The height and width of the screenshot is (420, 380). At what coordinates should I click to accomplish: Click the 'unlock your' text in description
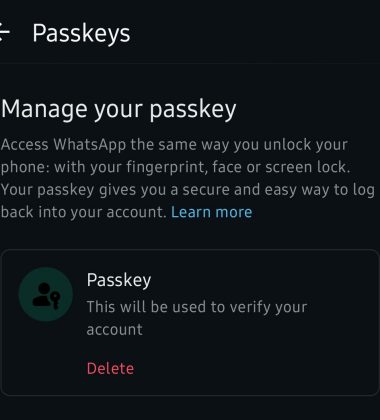[305, 145]
